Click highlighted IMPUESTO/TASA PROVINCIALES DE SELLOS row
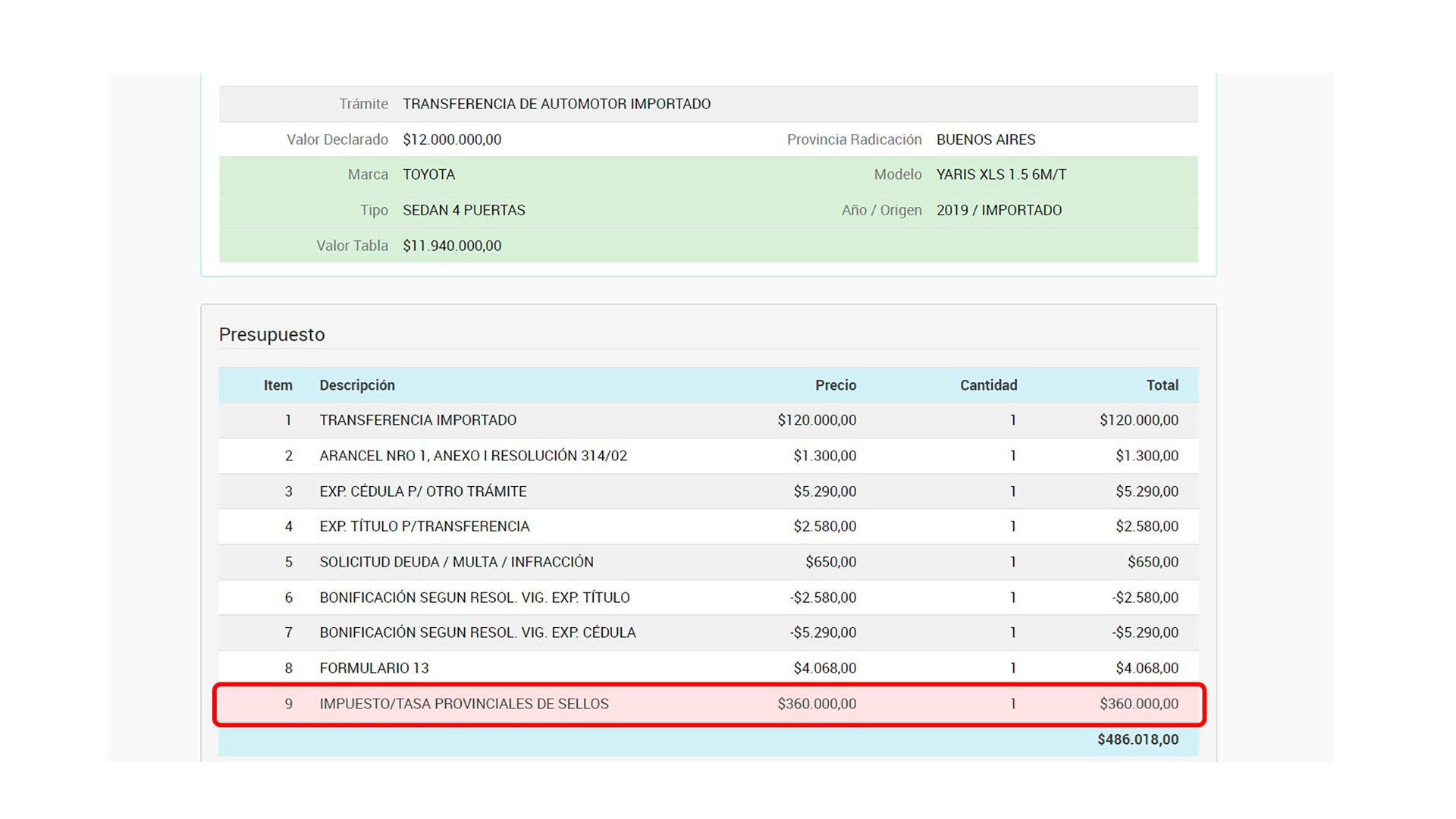Image resolution: width=1456 pixels, height=819 pixels. pos(464,704)
